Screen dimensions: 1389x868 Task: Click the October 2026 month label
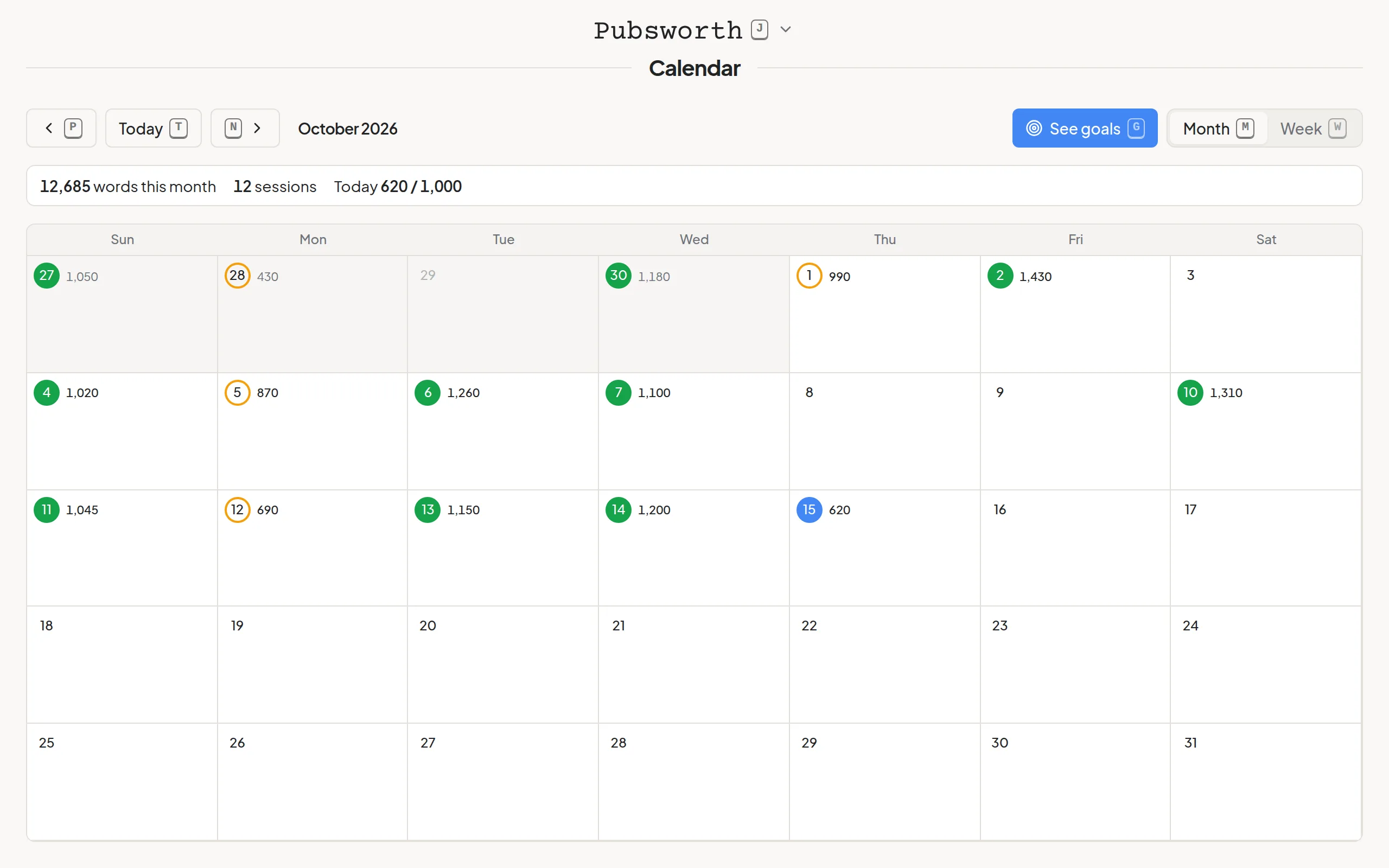[347, 129]
